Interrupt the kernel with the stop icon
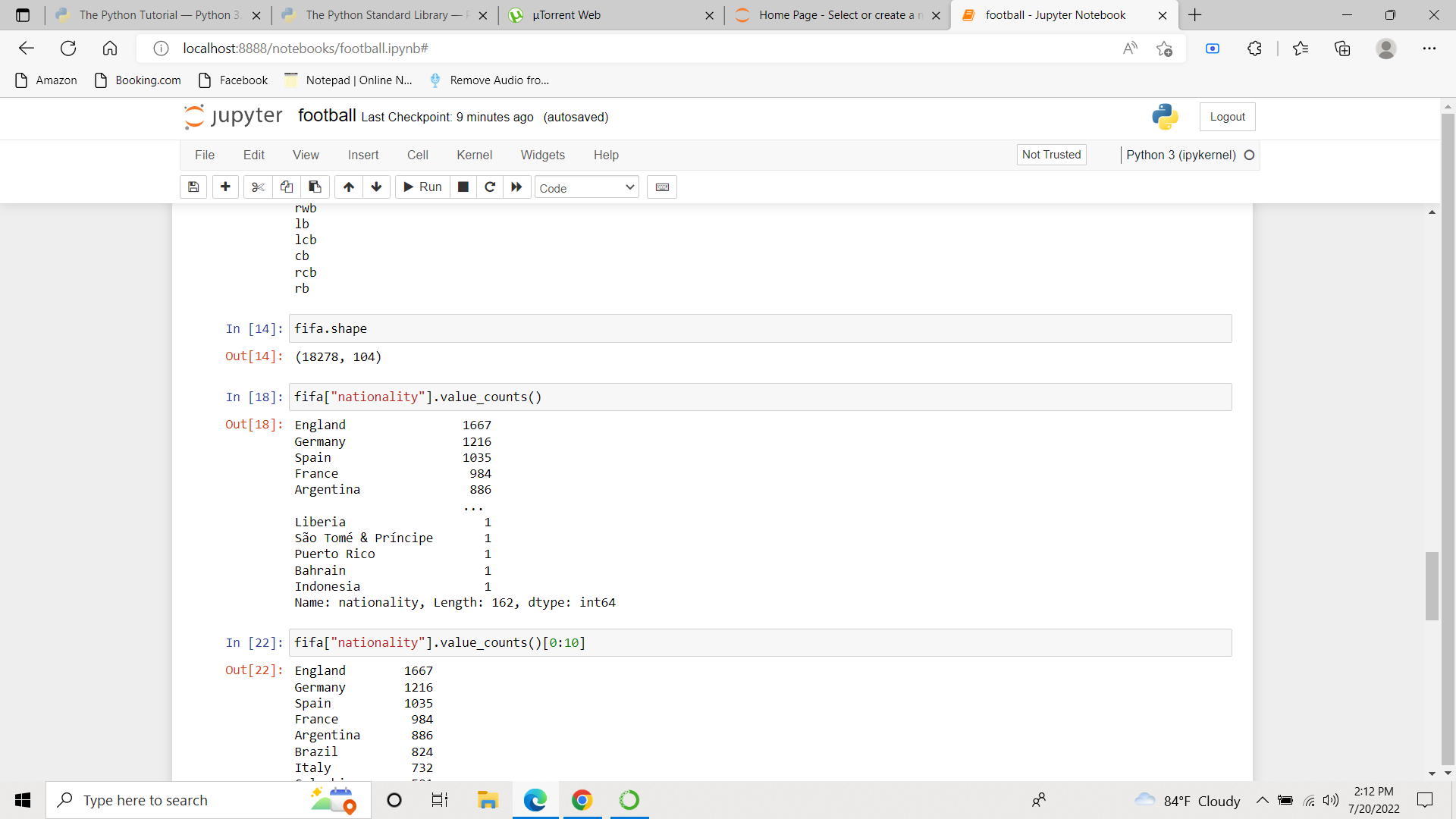1456x819 pixels. tap(463, 187)
